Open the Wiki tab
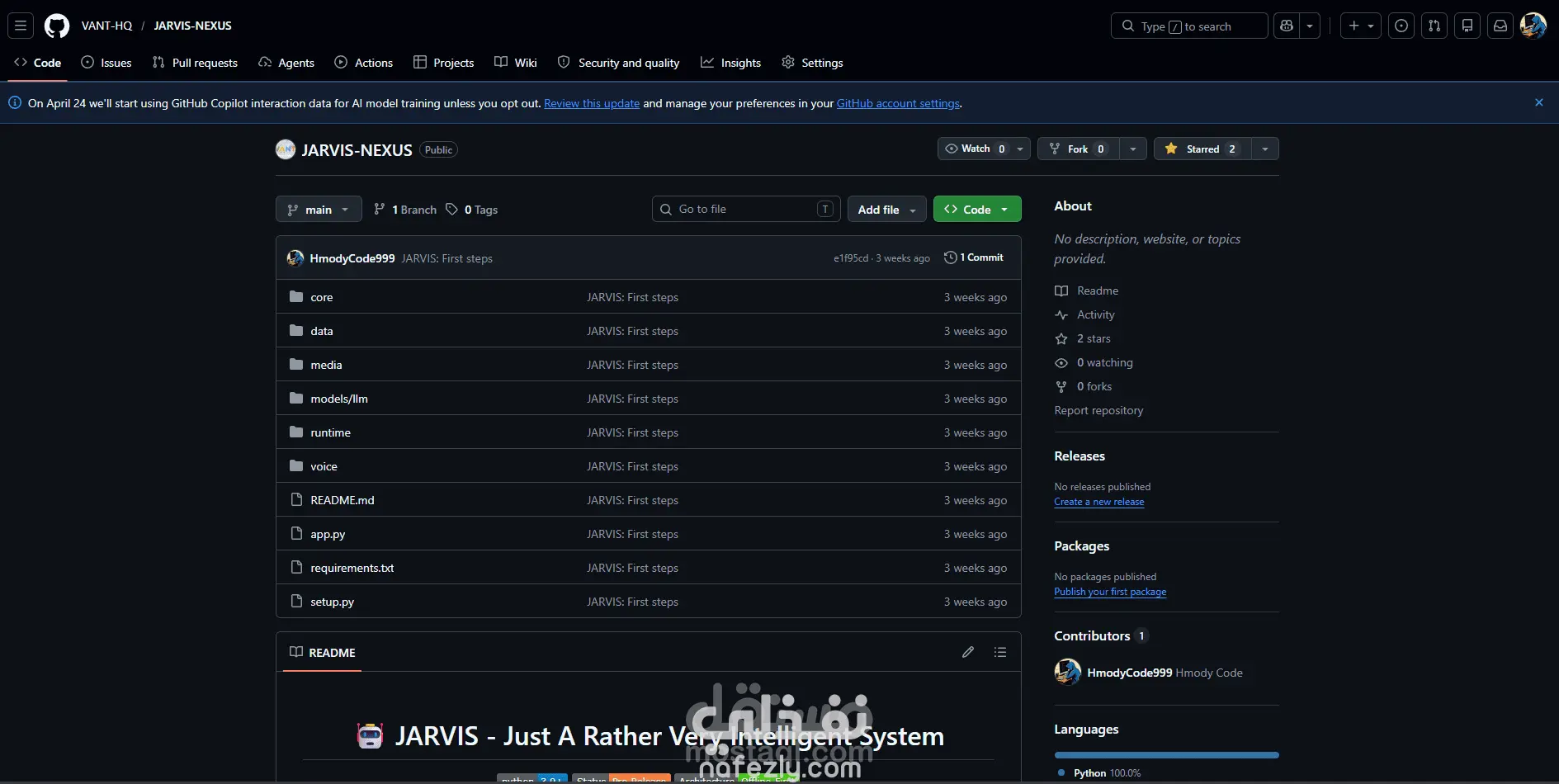 click(516, 63)
